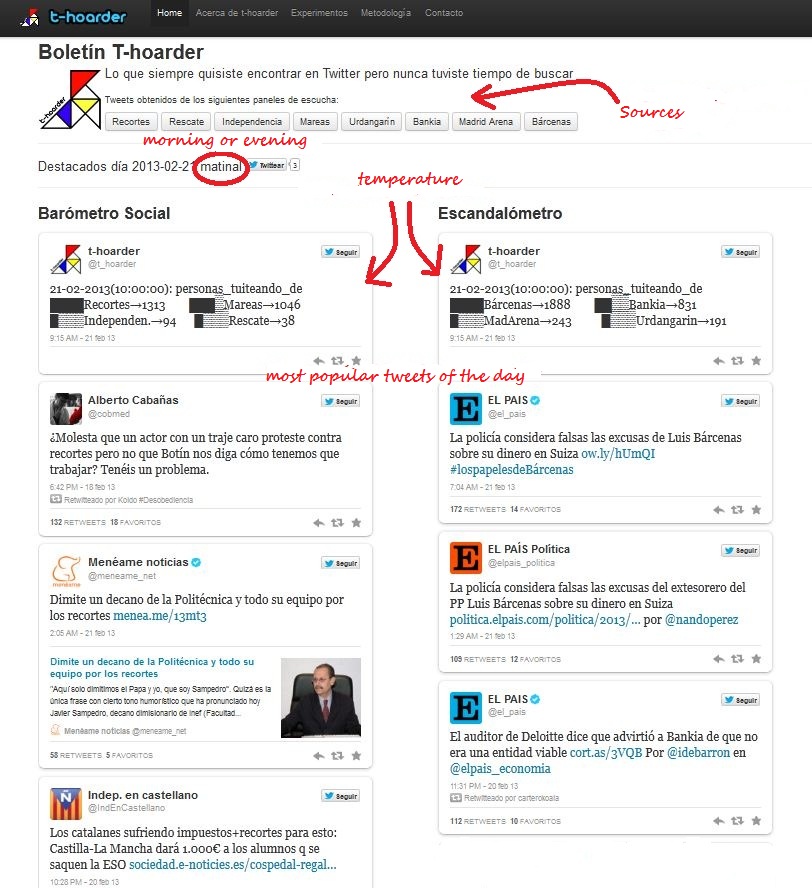Viewport: 812px width, 888px height.
Task: Open the Metodología navigation item
Action: point(386,13)
